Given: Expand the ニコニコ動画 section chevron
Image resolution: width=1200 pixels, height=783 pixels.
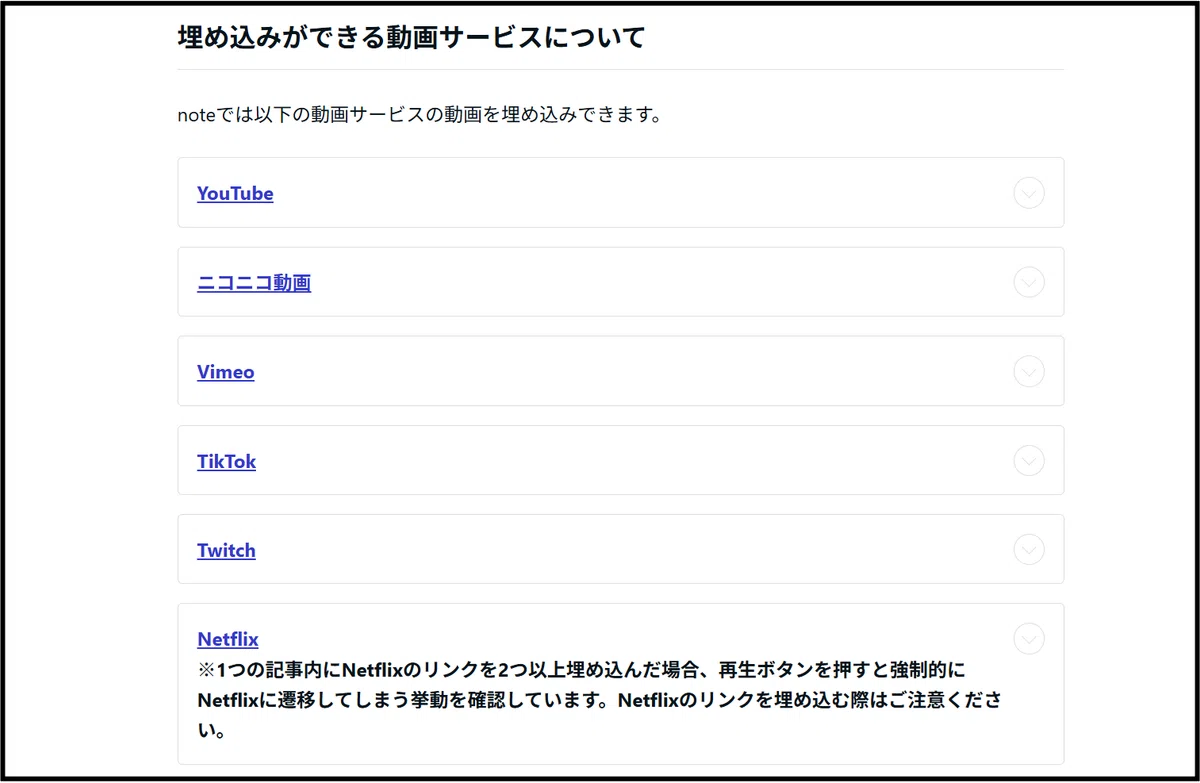Looking at the screenshot, I should tap(1029, 283).
